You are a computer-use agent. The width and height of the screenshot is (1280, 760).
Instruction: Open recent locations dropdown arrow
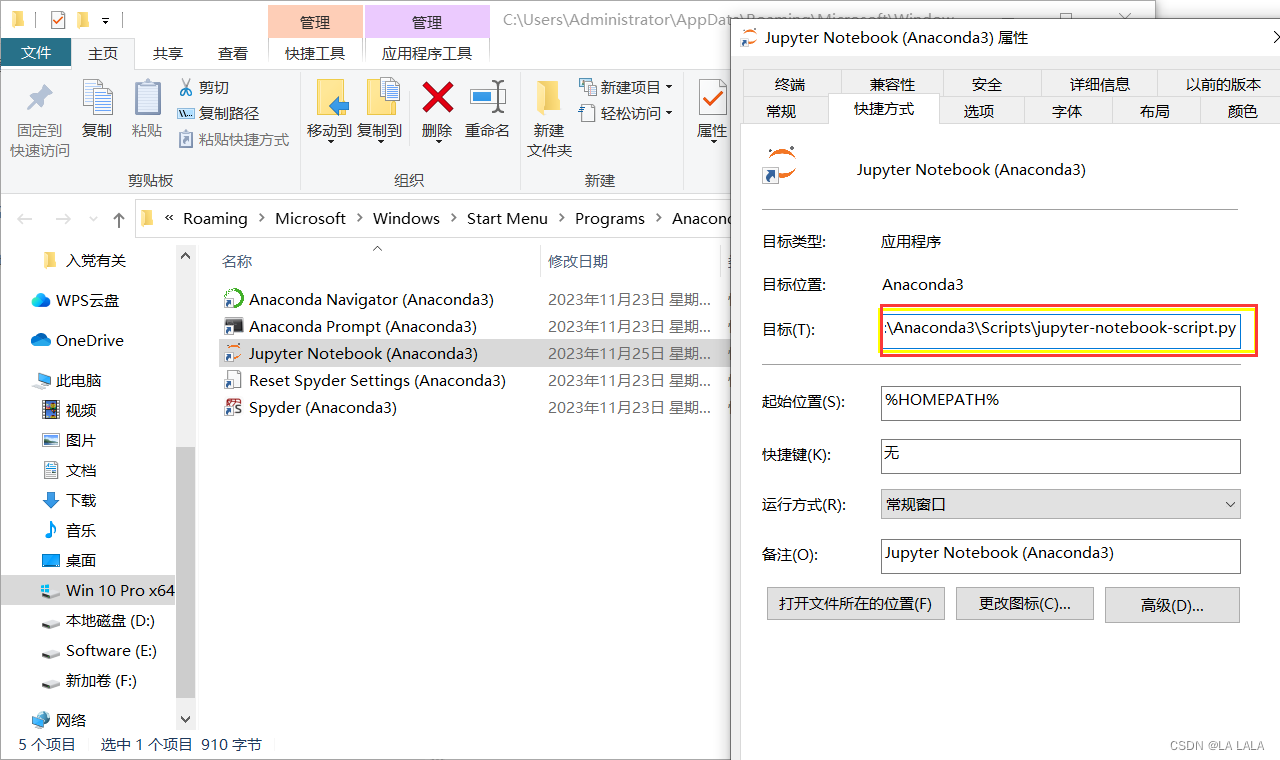(95, 219)
